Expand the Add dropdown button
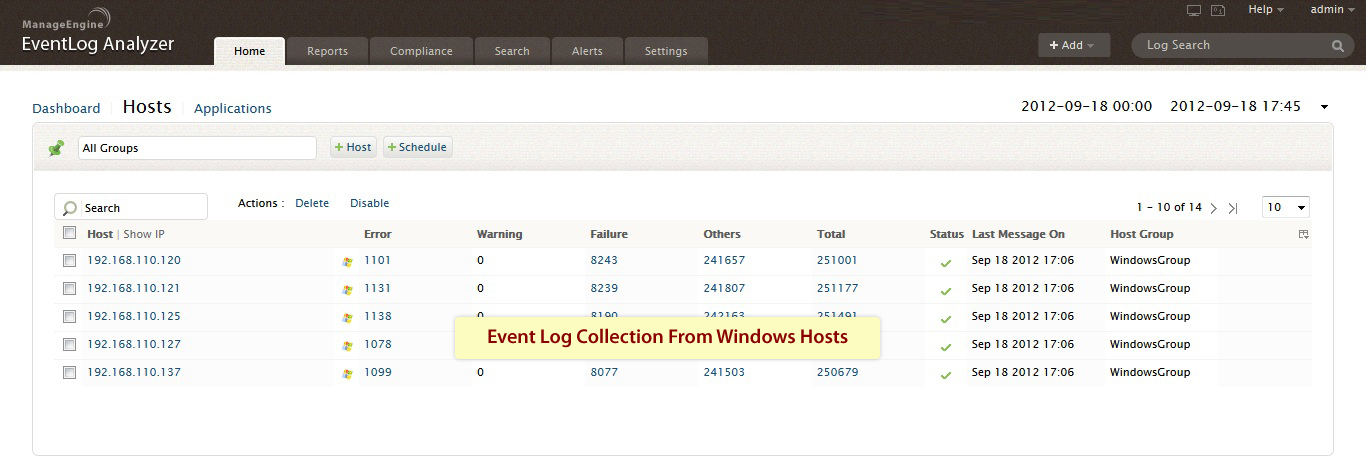 [1073, 45]
